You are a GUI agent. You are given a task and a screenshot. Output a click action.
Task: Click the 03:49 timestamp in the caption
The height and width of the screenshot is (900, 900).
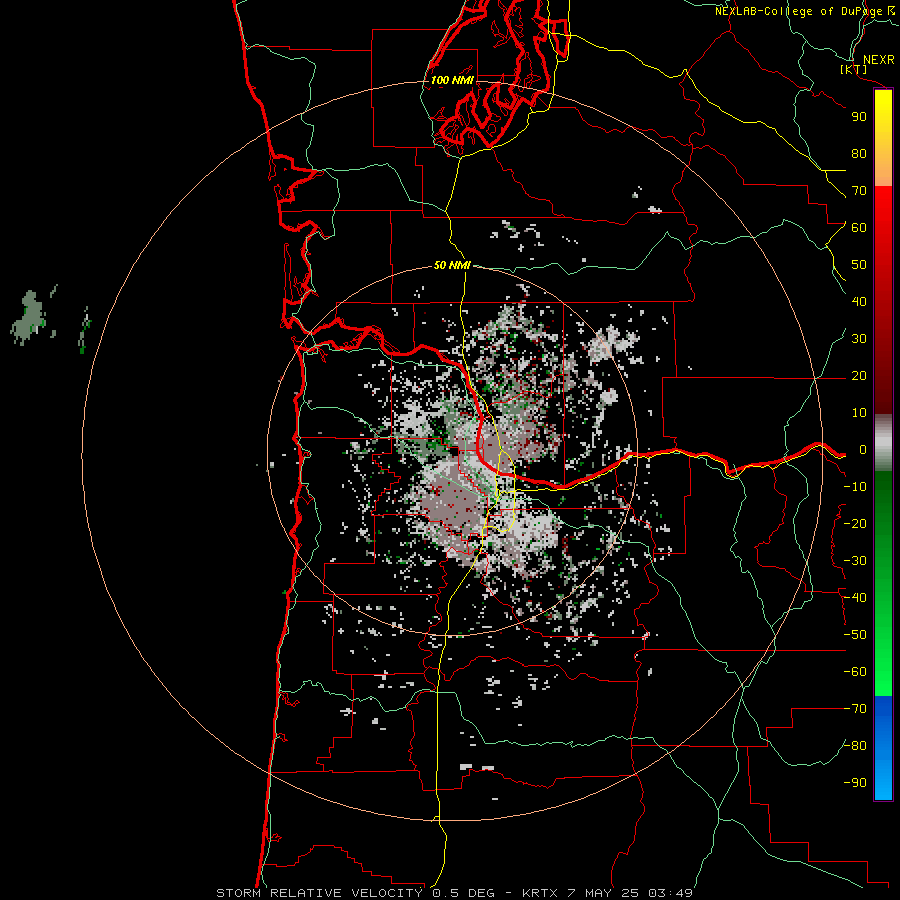tap(671, 893)
